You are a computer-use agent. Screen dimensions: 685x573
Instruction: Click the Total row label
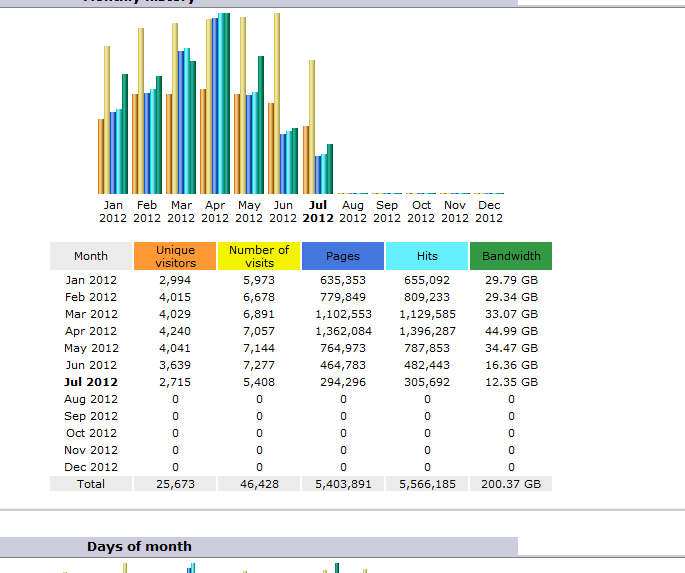point(91,484)
